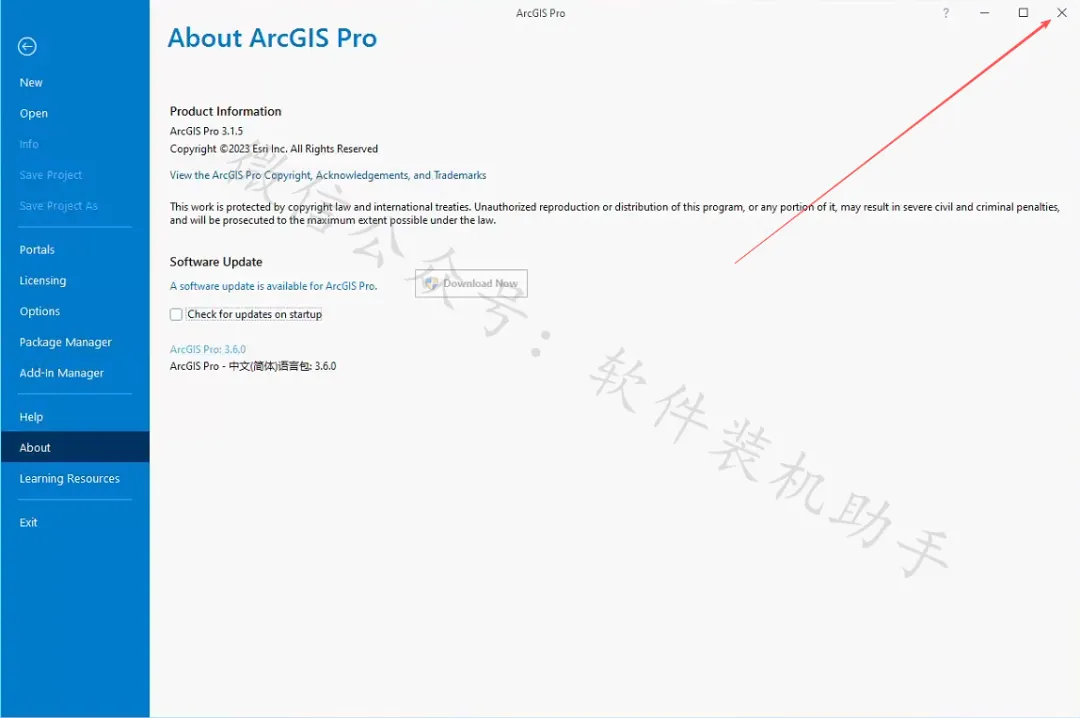1080x718 pixels.
Task: Click the ArcGIS Pro: 3.6.0 link
Action: [207, 349]
